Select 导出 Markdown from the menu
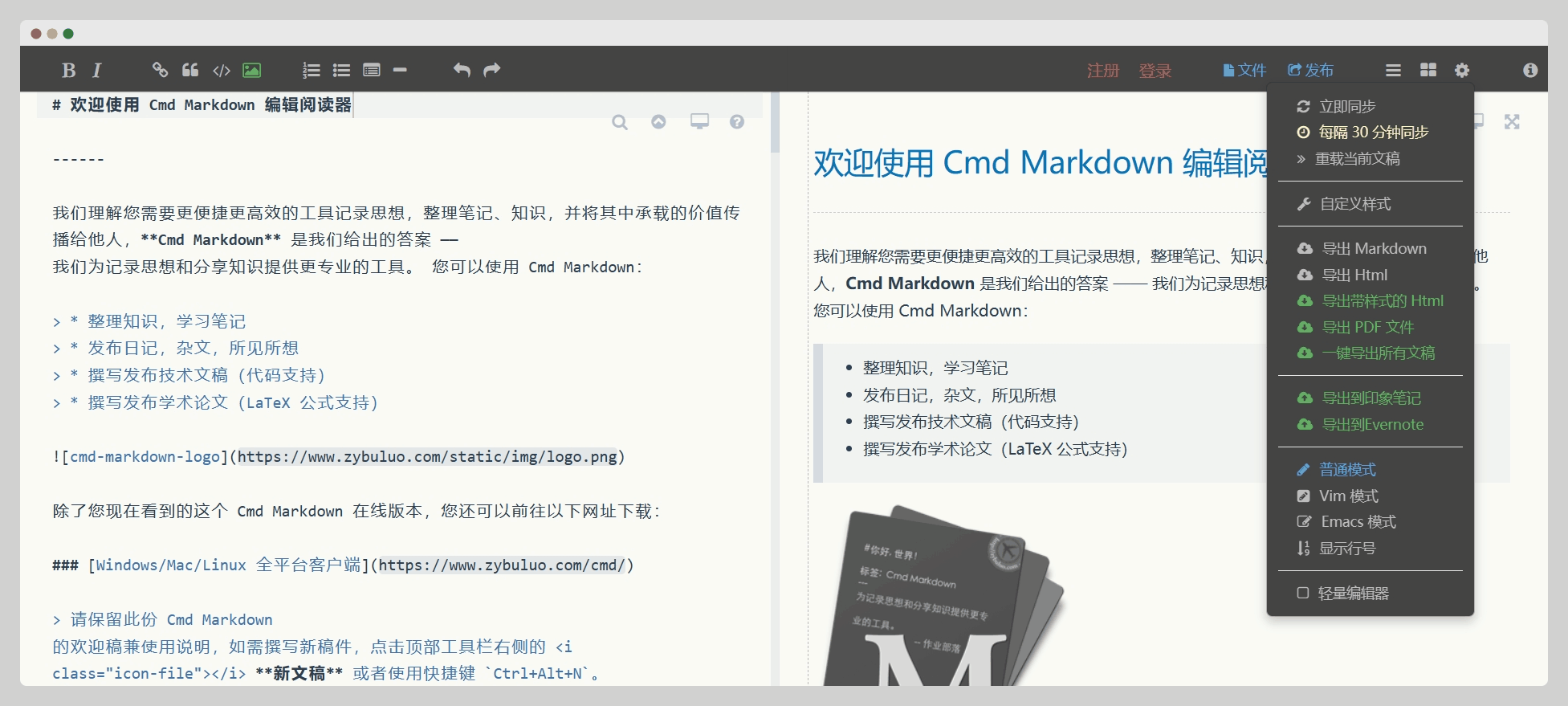The height and width of the screenshot is (706, 1568). (x=1373, y=249)
